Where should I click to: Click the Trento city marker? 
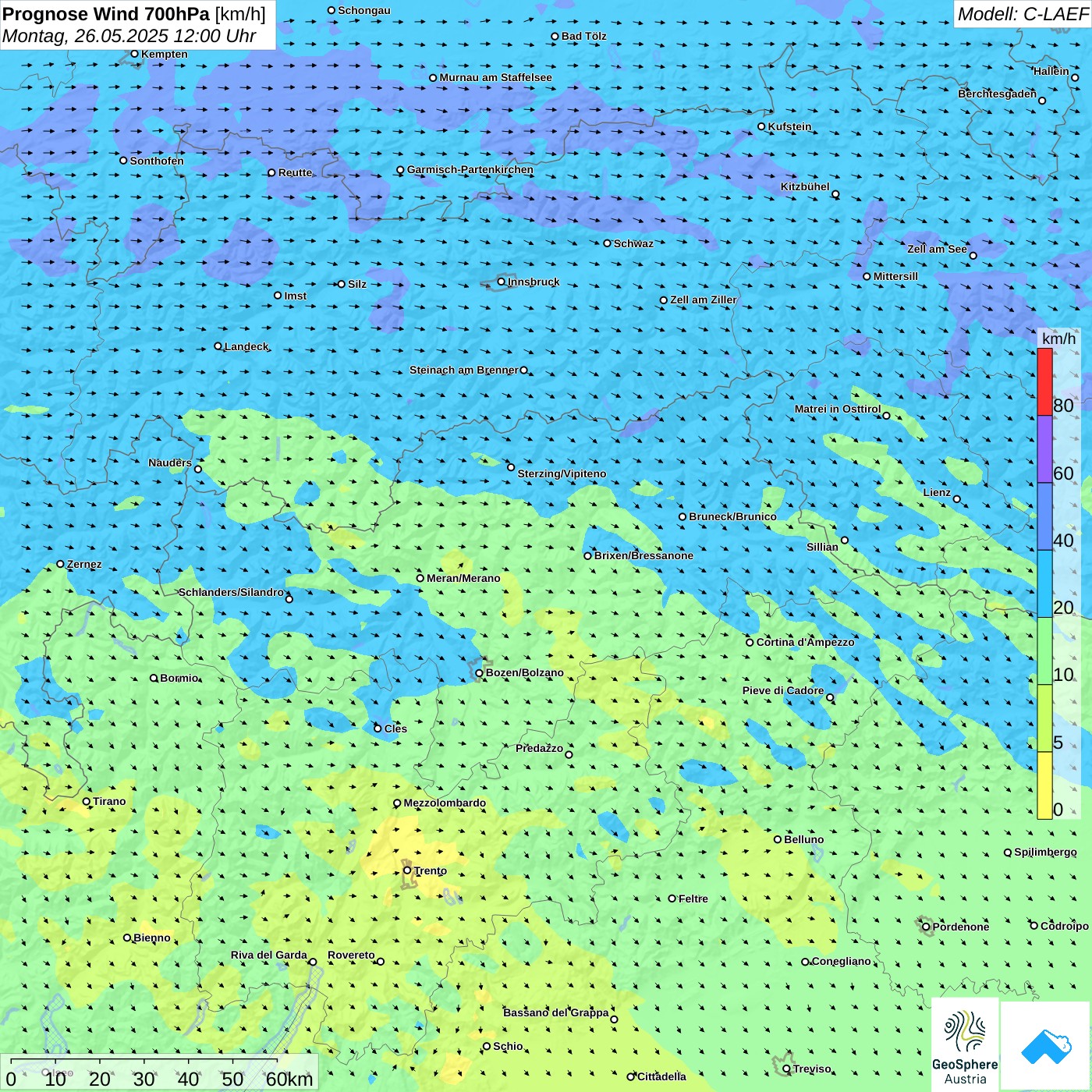[407, 870]
